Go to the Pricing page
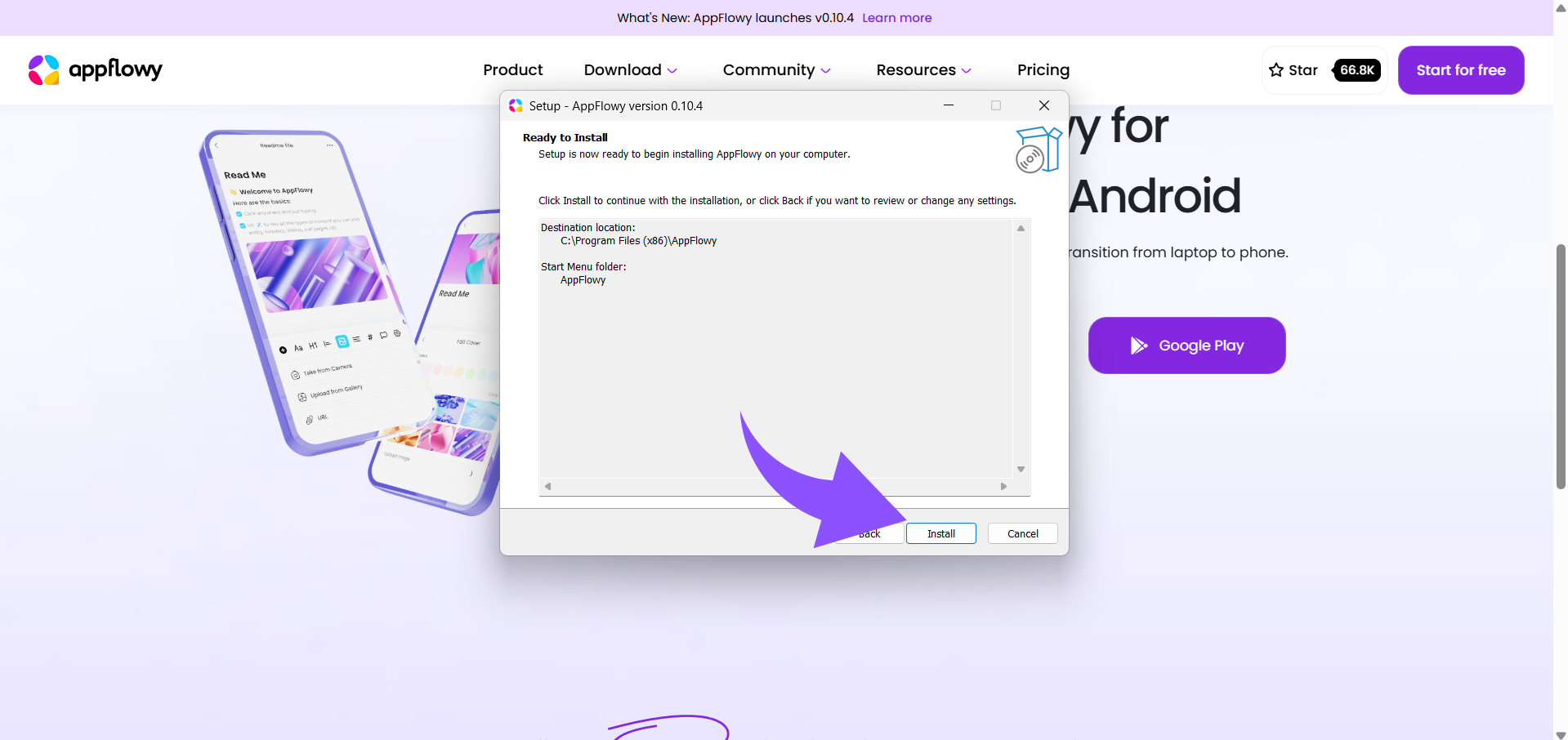1568x740 pixels. (1043, 70)
